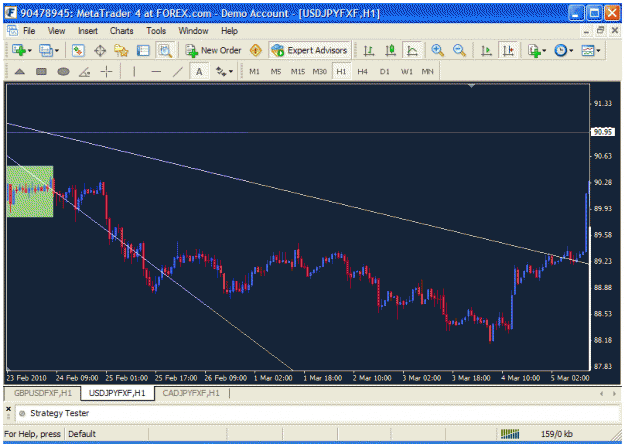This screenshot has width=625, height=444.
Task: Toggle the Chart Shift icon
Action: pyautogui.click(x=508, y=51)
